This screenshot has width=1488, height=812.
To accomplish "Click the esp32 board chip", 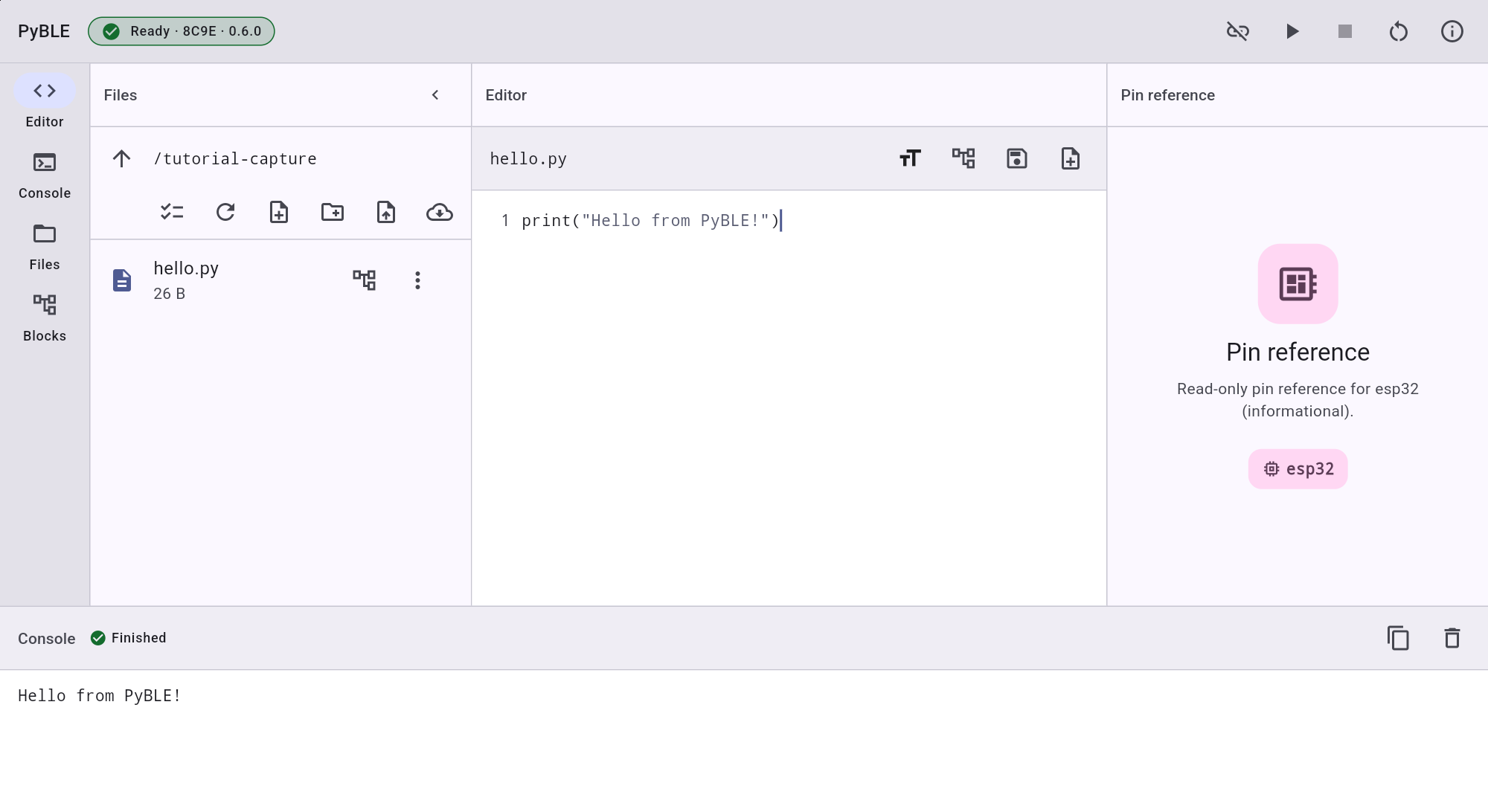I will pos(1298,469).
